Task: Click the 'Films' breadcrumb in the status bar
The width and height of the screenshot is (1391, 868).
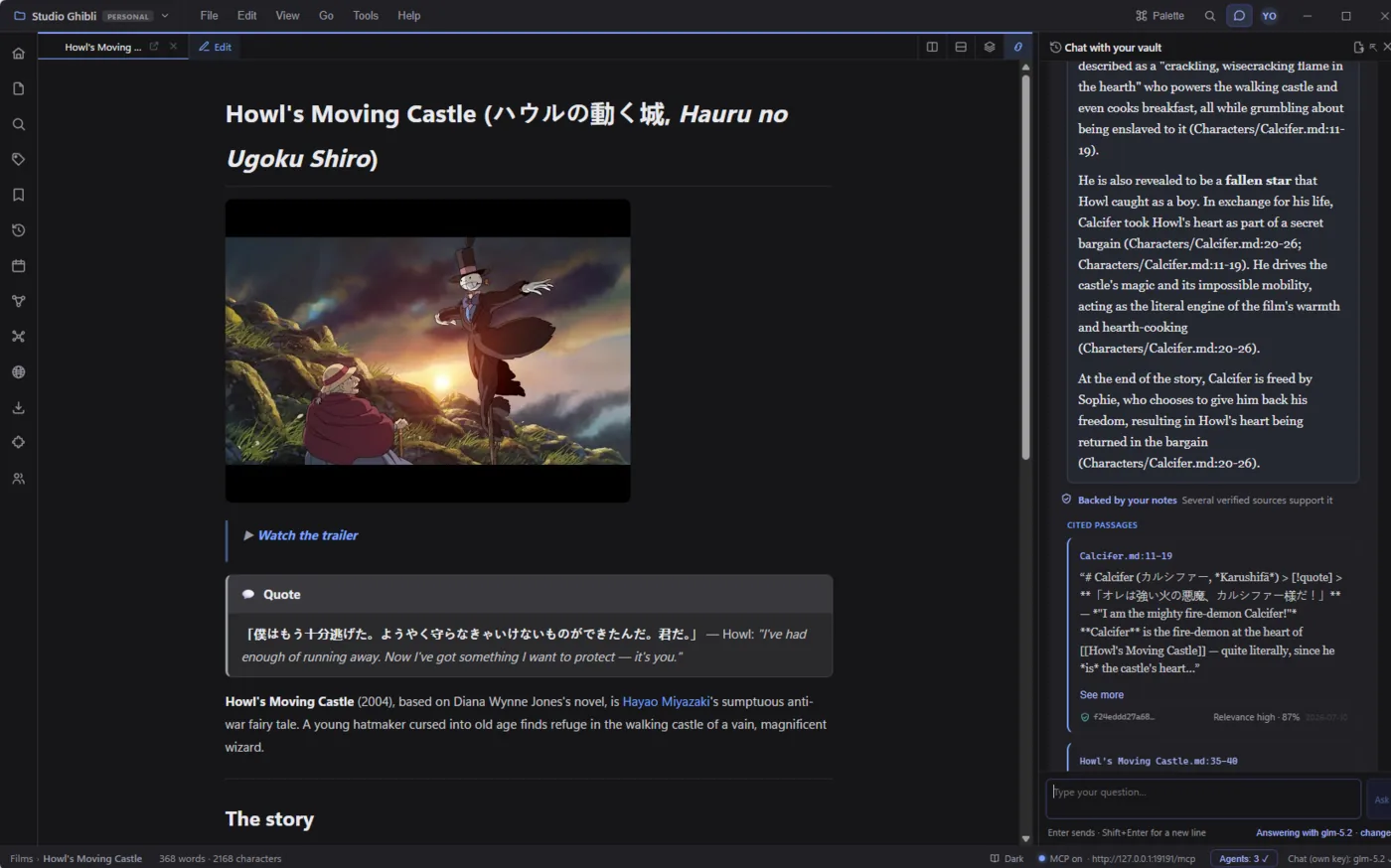Action: coord(21,859)
